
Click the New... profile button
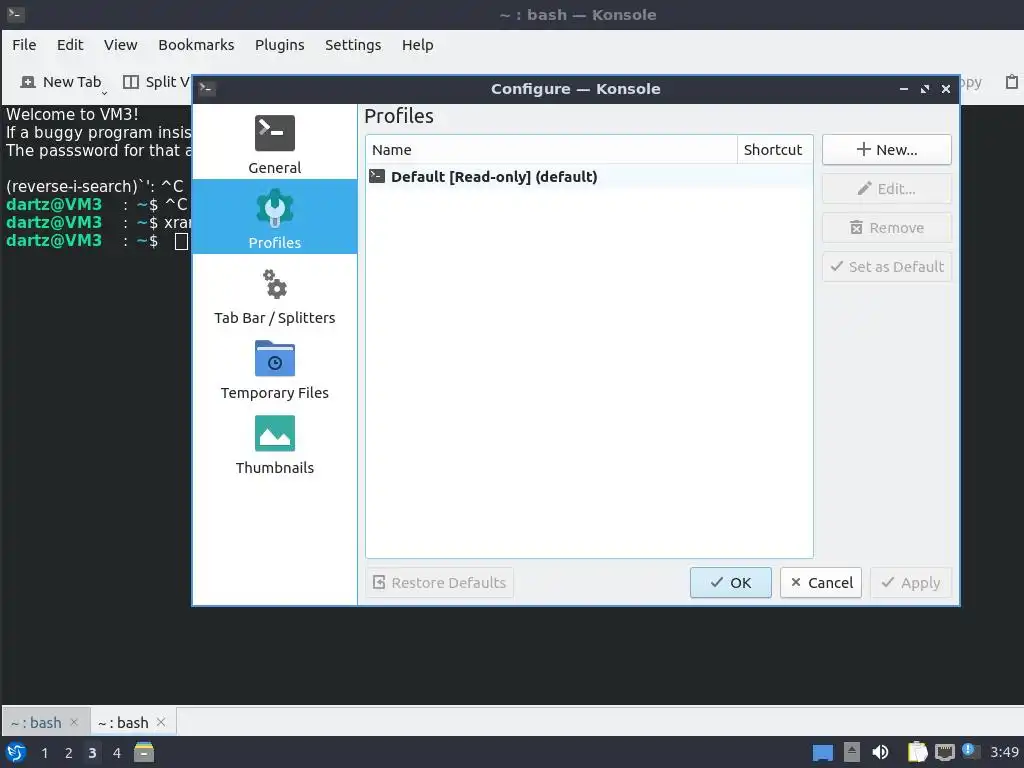(886, 150)
